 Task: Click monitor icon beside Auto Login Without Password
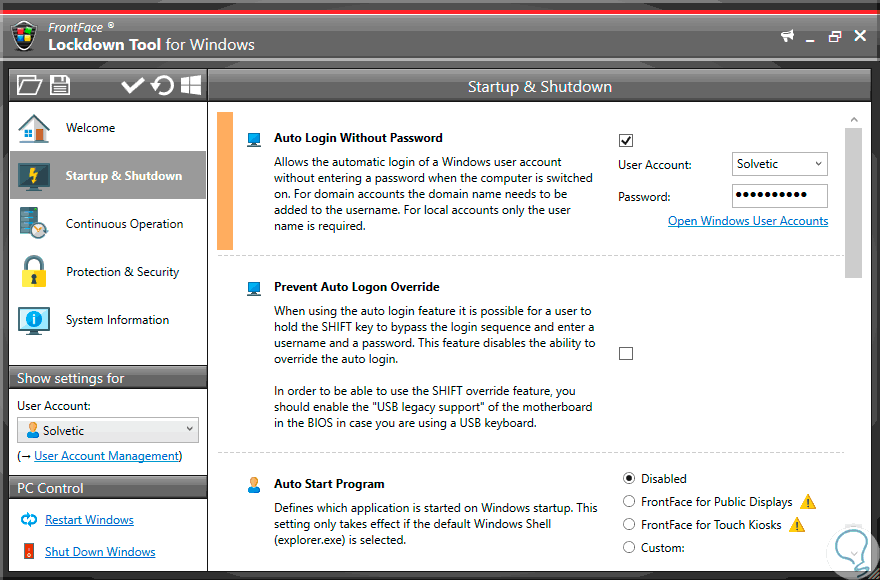[x=254, y=139]
